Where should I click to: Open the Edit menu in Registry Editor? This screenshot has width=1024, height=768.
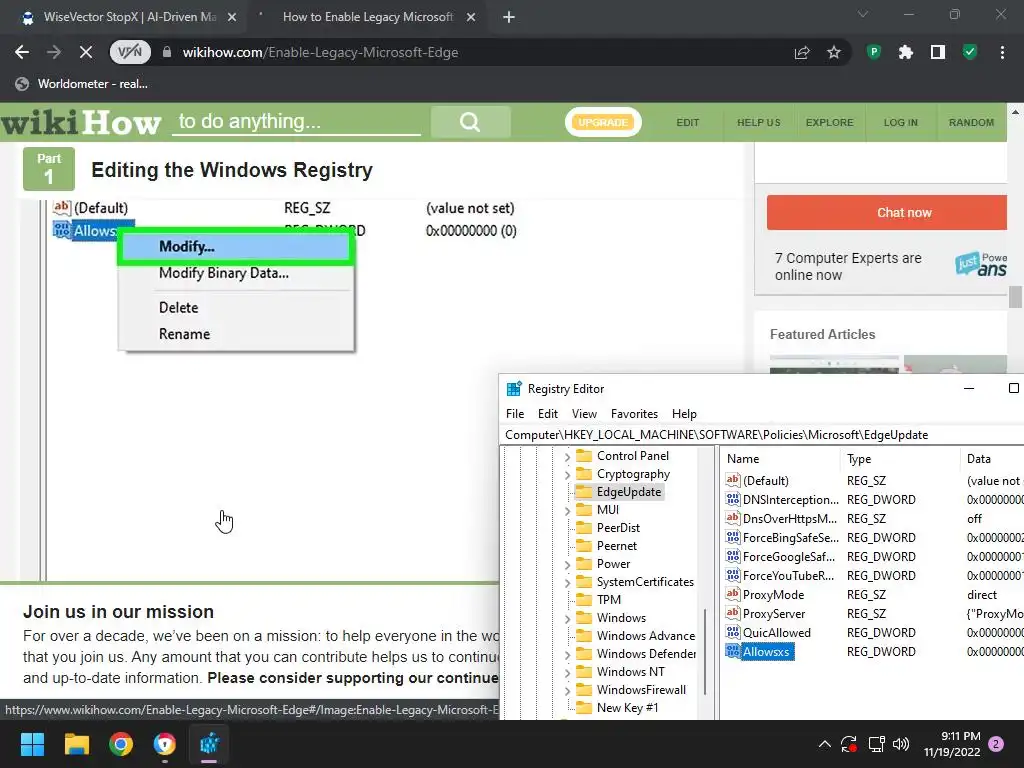[547, 414]
